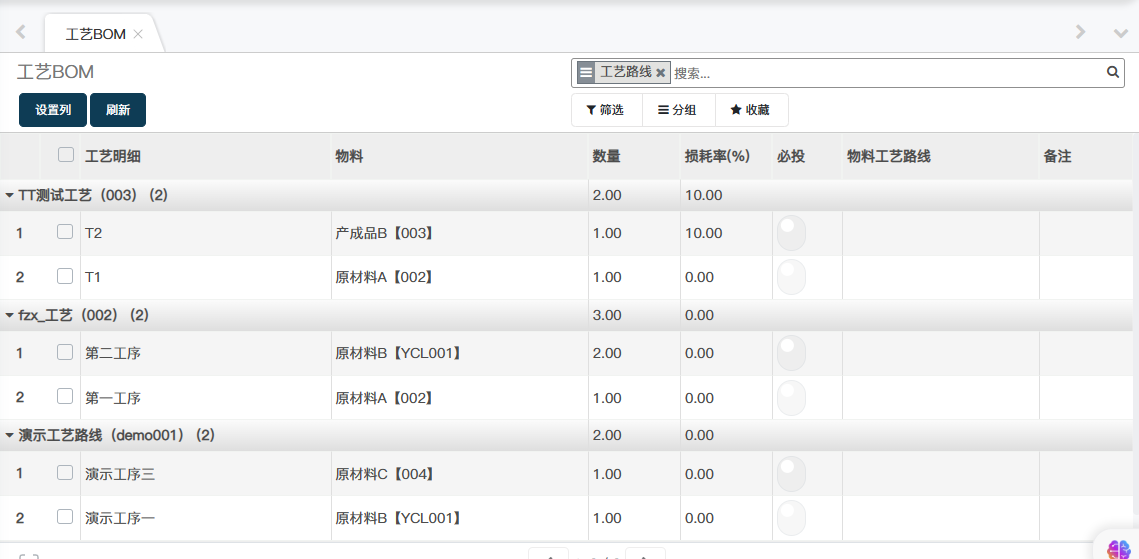Collapse the TT测试工艺 (003) group
This screenshot has width=1139, height=559.
[10, 196]
